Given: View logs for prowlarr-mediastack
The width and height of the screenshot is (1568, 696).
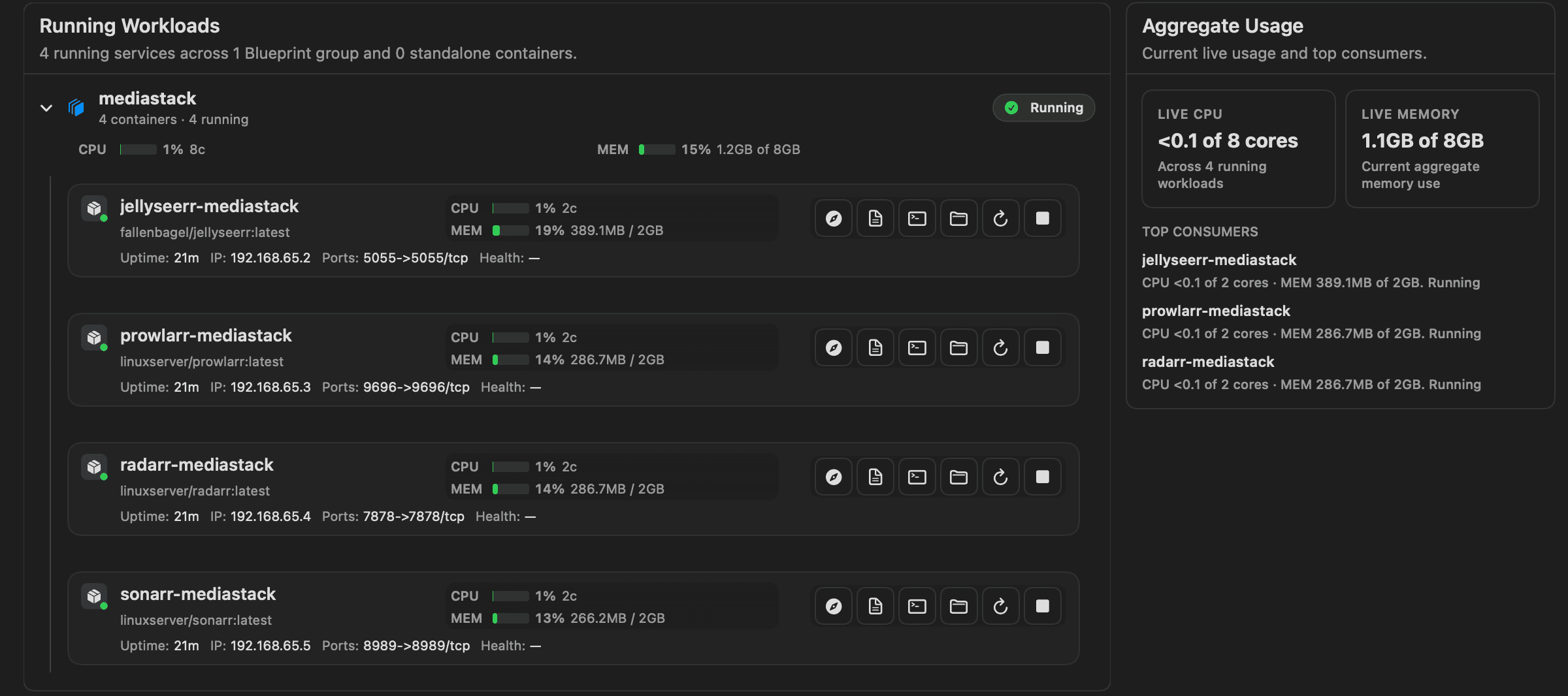Looking at the screenshot, I should [875, 347].
